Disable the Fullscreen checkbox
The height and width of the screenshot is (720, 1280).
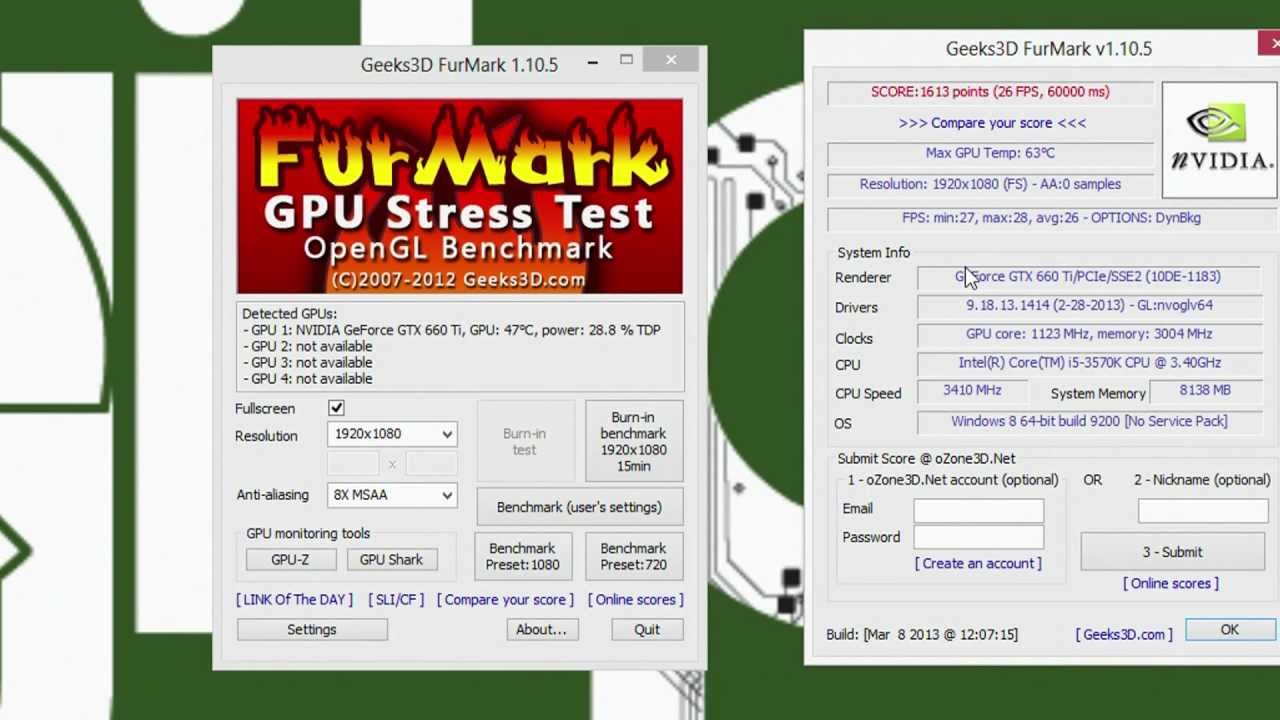336,407
